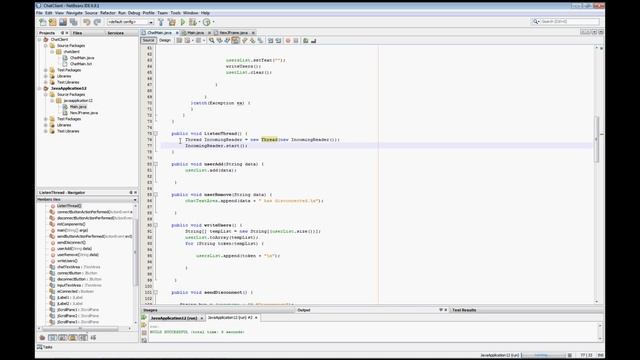The image size is (640, 360).
Task: Open the Profile Main Project dropdown arrow
Action: tap(213, 22)
